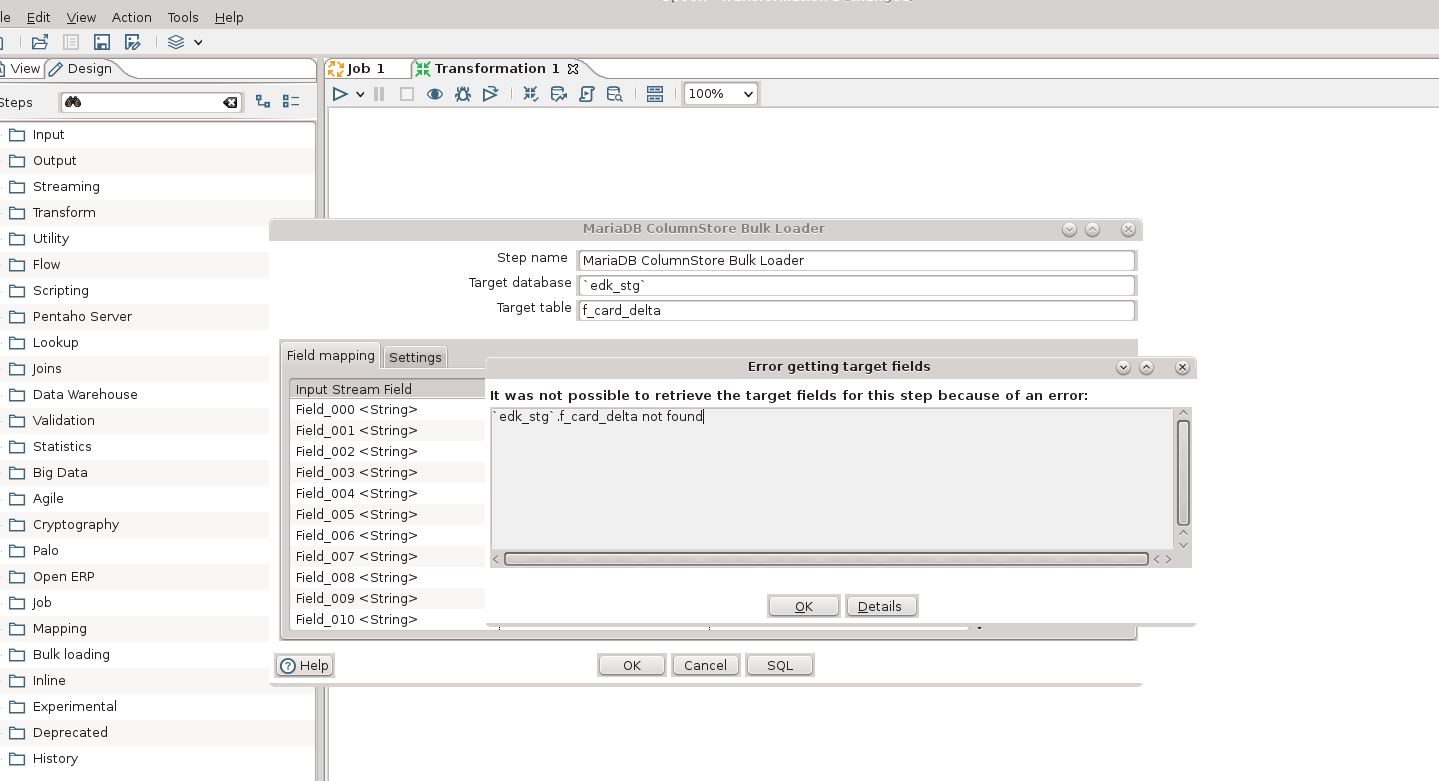This screenshot has width=1439, height=781.
Task: Click the Debug transformation bug icon
Action: (x=463, y=94)
